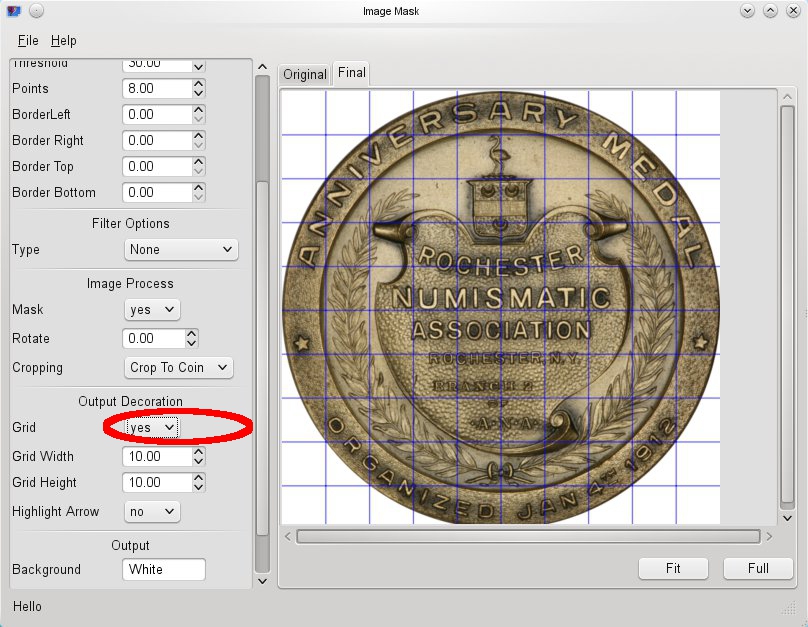Click the Border Top value field
The height and width of the screenshot is (627, 808).
[157, 166]
